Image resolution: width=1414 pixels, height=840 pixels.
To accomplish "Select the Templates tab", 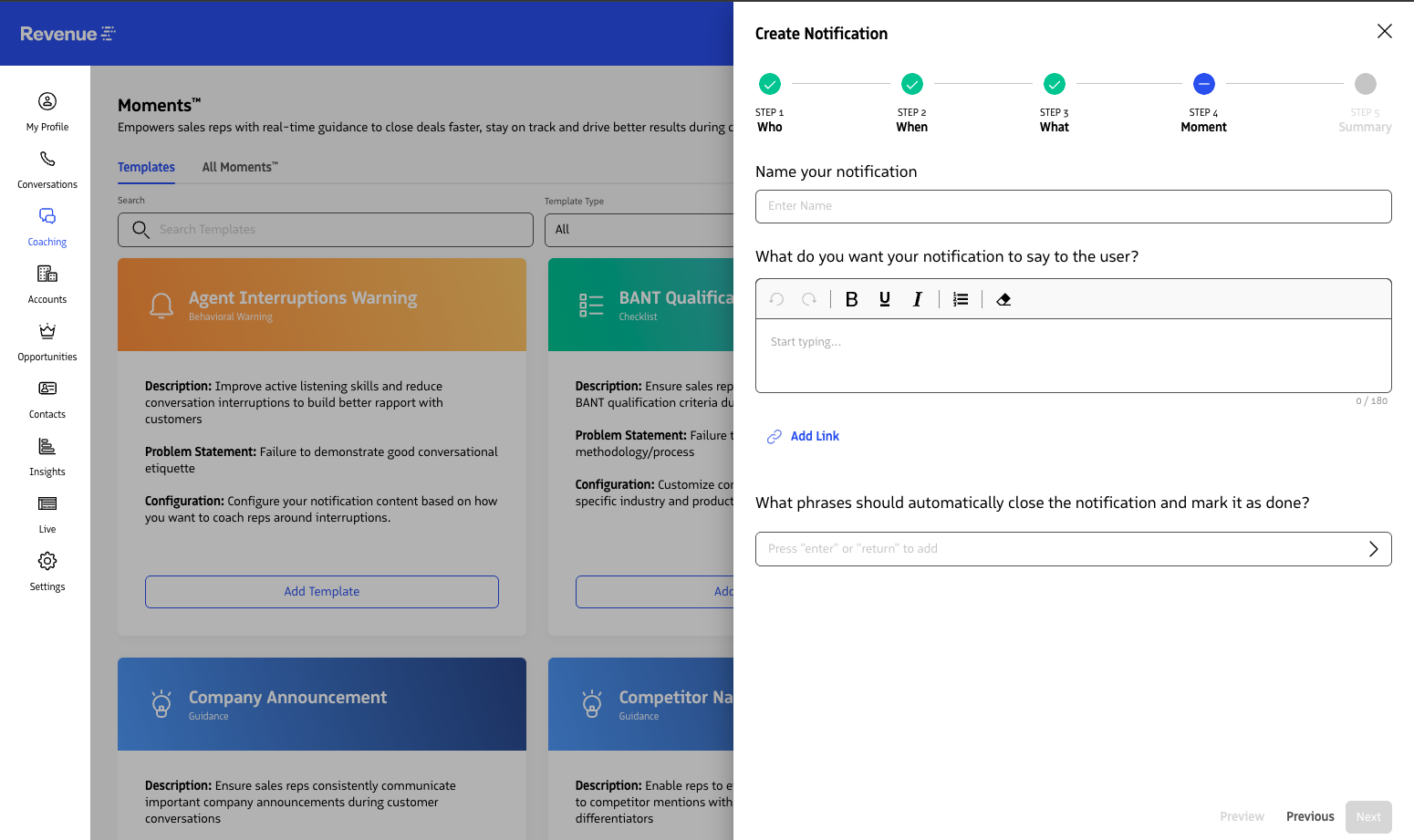I will pos(146,167).
